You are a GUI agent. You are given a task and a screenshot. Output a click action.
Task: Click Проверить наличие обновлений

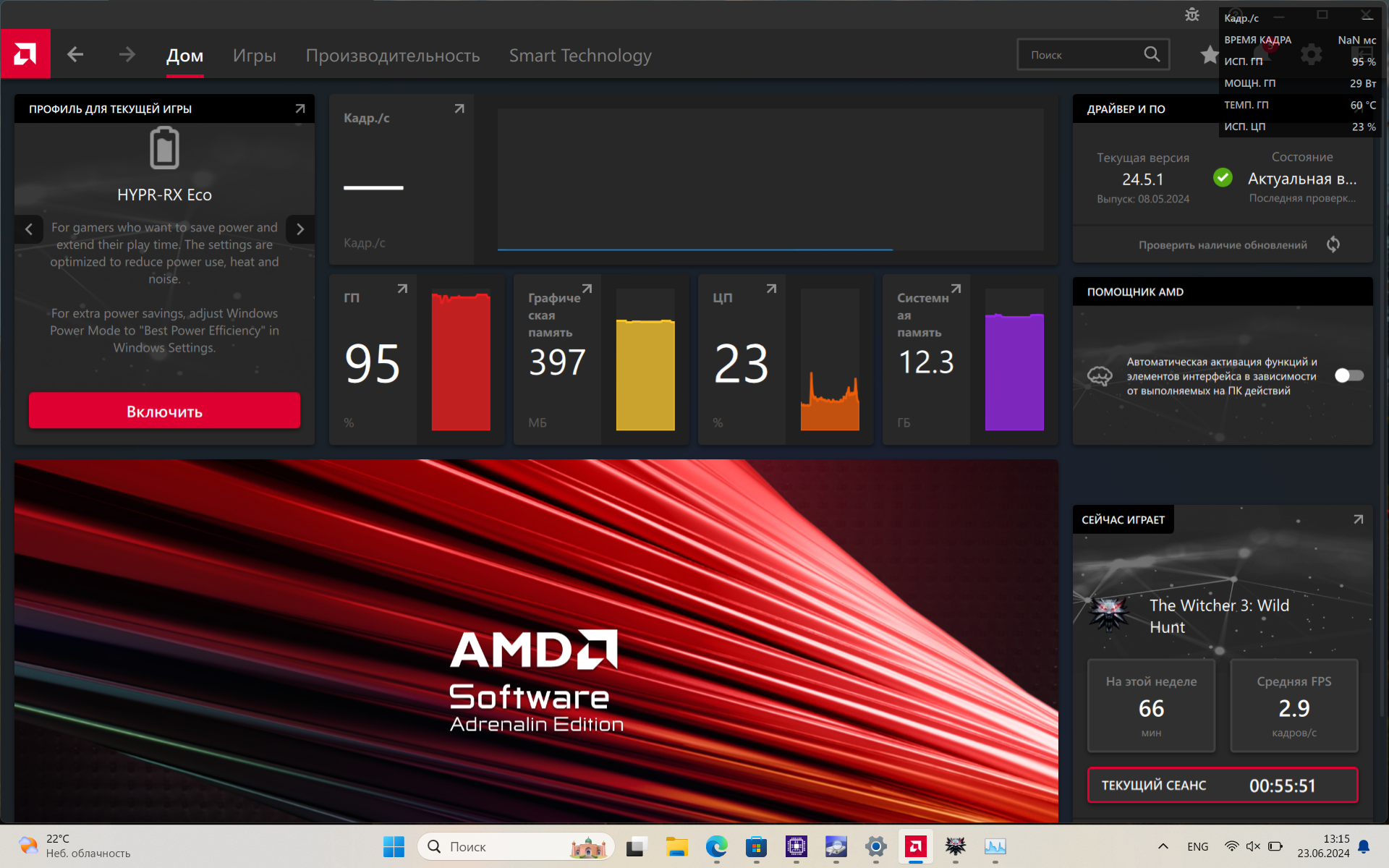[x=1223, y=245]
